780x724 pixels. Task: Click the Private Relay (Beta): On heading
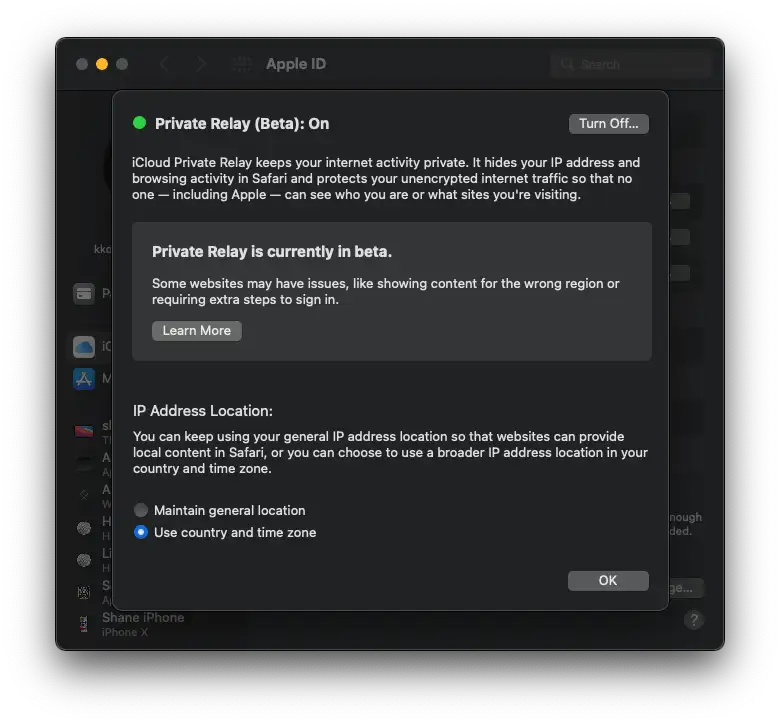[x=242, y=123]
